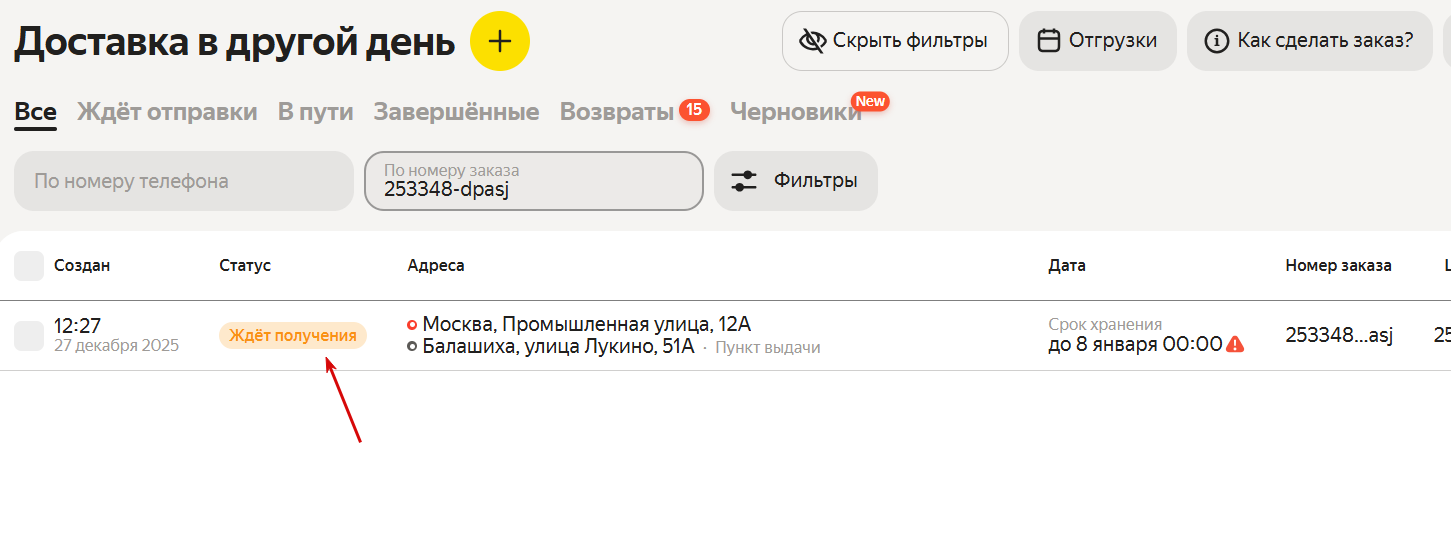The image size is (1451, 544).
Task: Click the Создан column header
Action: click(82, 266)
